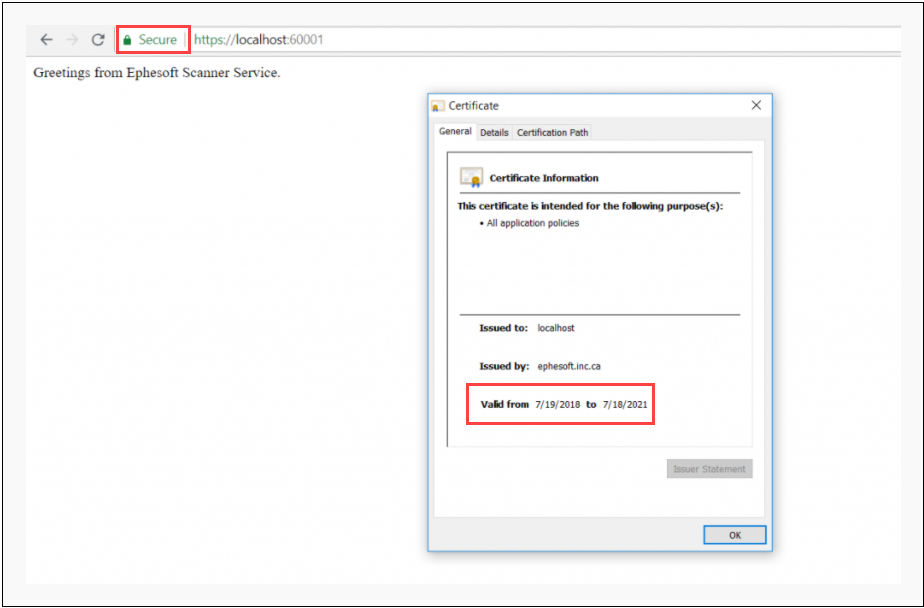Click the Certificate Information badge icon

[471, 177]
